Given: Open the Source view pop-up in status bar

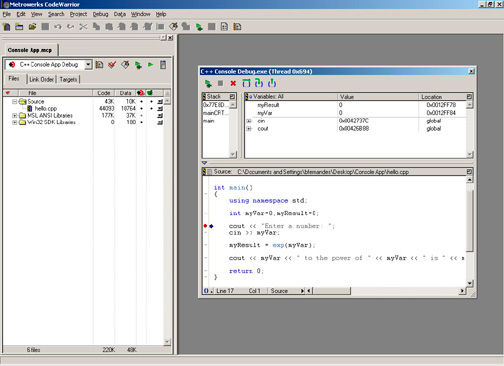Looking at the screenshot, I should pos(286,291).
